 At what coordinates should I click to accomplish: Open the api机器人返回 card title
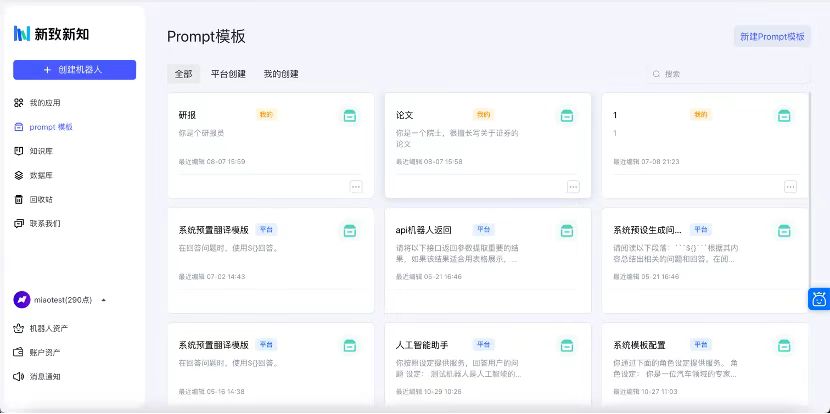click(x=423, y=230)
